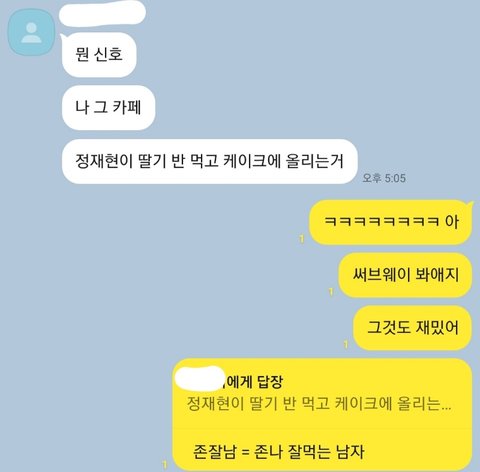Select the '써브웨이 봐애지' yellow bubble
This screenshot has height=472, width=480.
click(x=405, y=275)
